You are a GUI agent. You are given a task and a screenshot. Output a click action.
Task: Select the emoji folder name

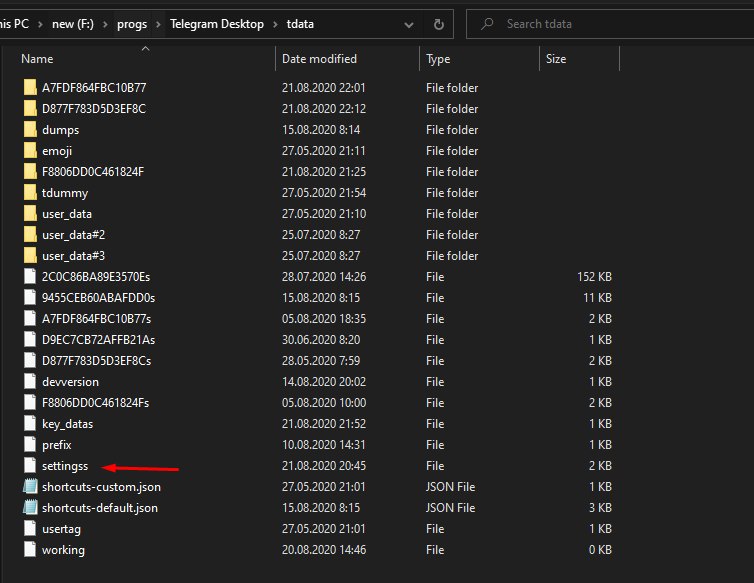click(57, 151)
